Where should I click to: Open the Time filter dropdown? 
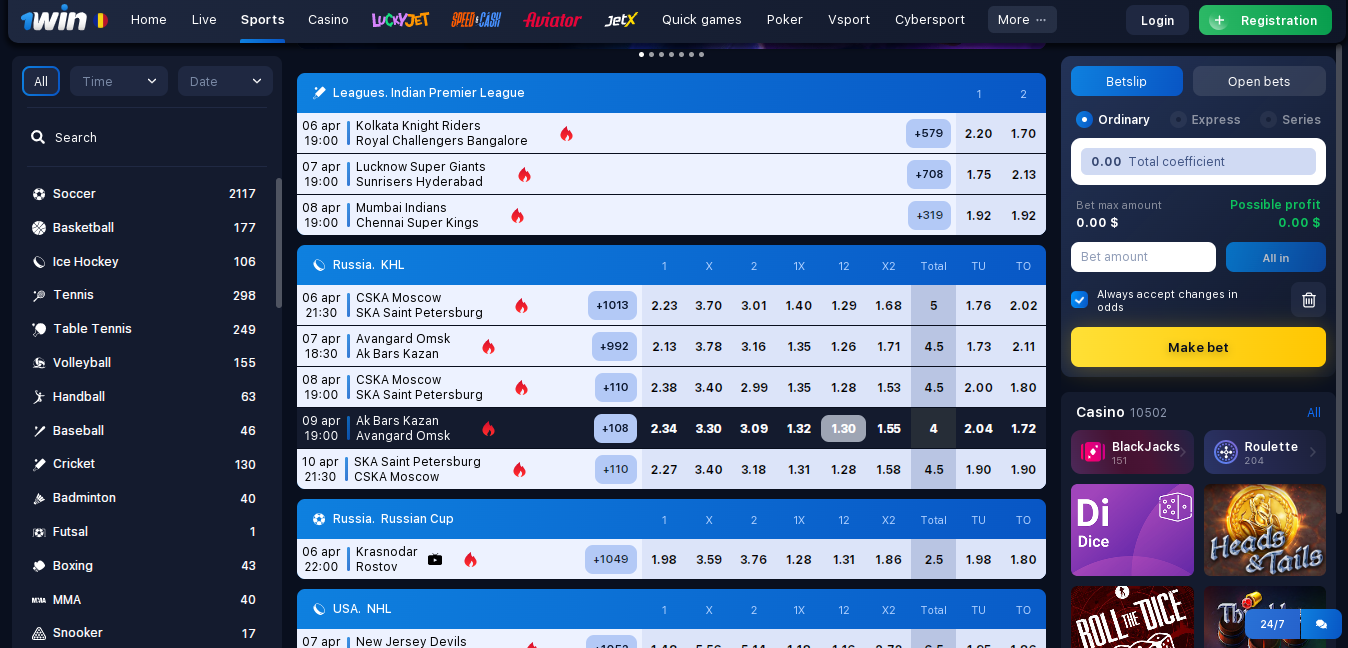pyautogui.click(x=119, y=81)
